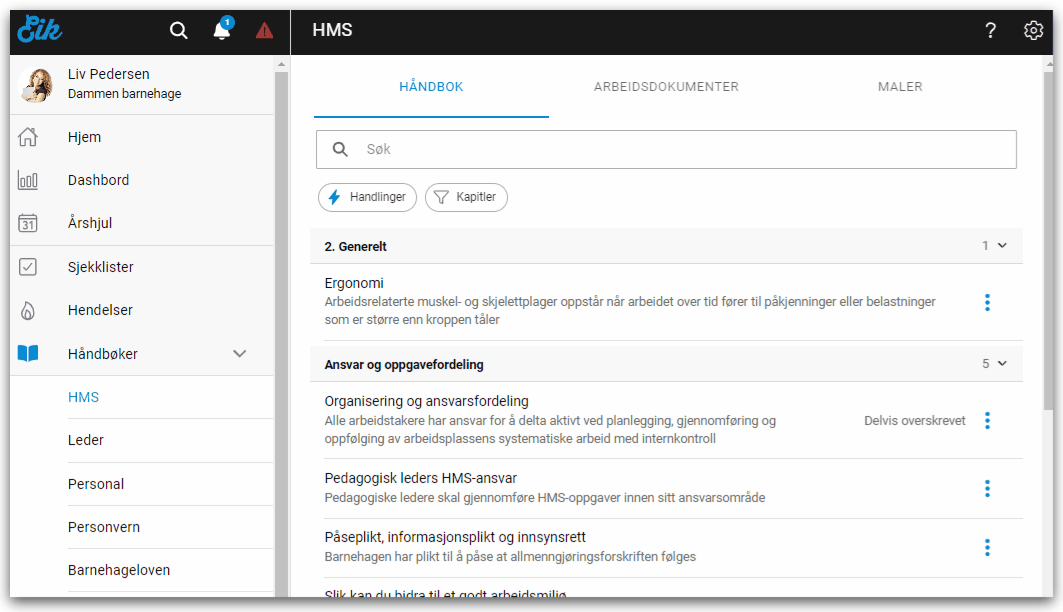The image size is (1063, 612).
Task: Open help with the question mark icon
Action: coord(990,31)
